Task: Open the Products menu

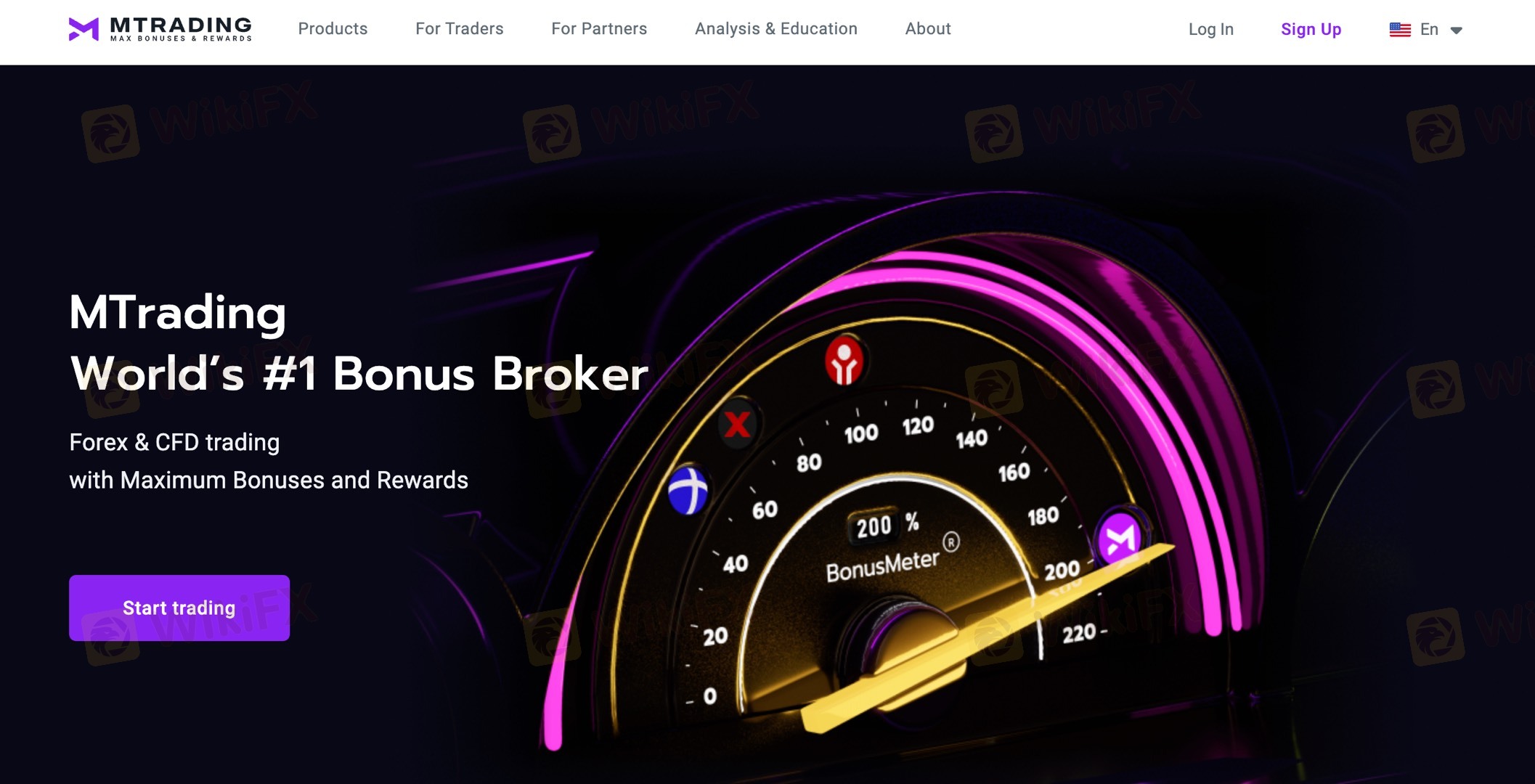Action: [333, 29]
